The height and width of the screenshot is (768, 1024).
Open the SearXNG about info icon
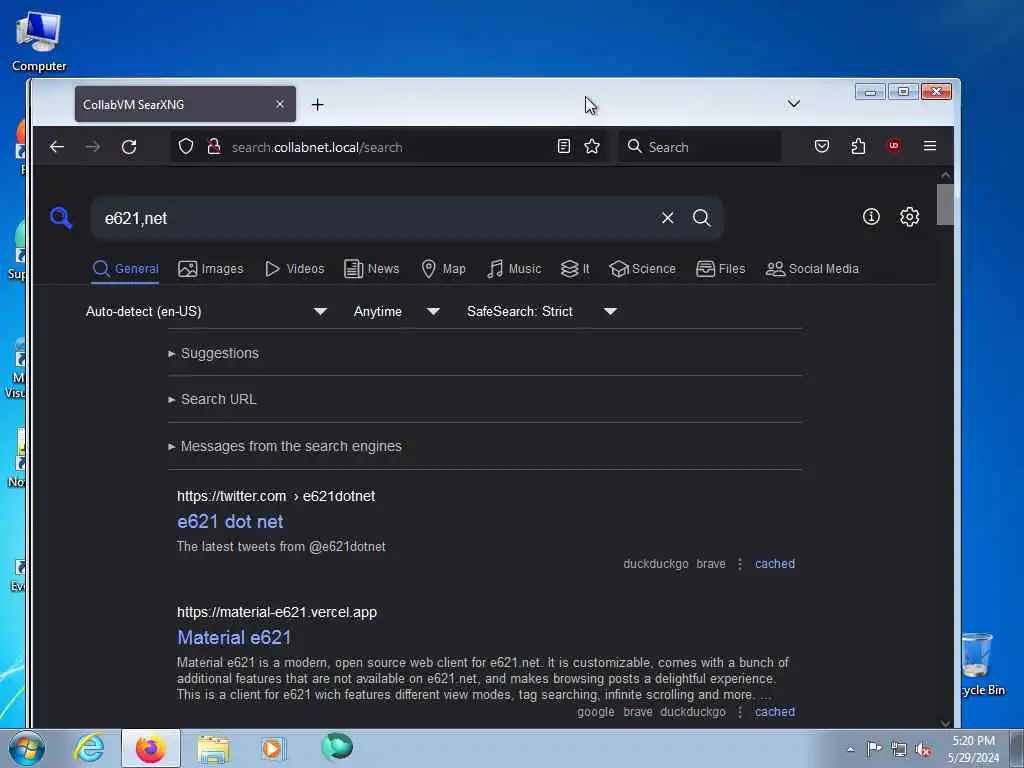tap(871, 217)
